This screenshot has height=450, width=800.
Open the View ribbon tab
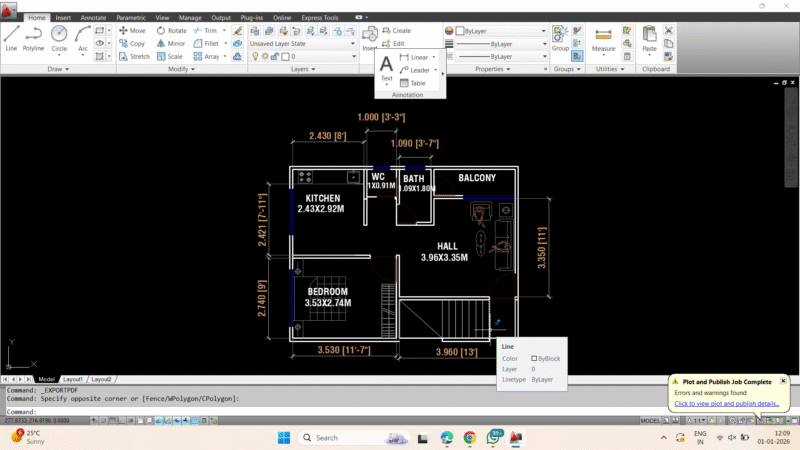point(162,17)
